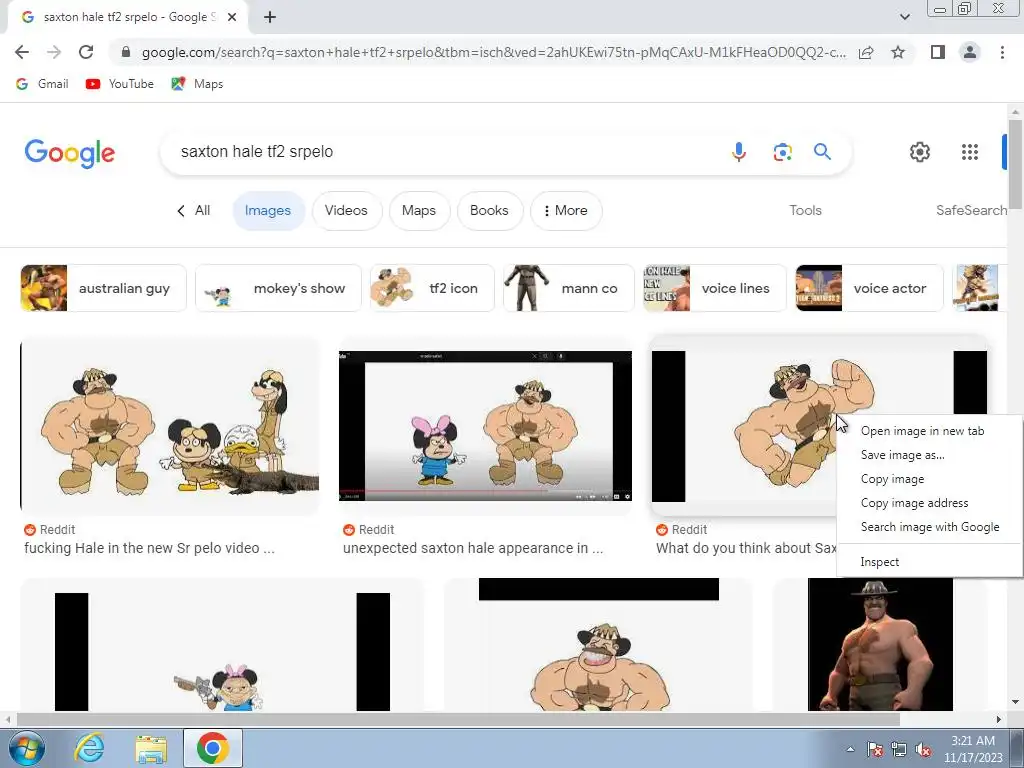This screenshot has height=768, width=1024.
Task: Open the Mokey with shotgun image
Action: click(x=222, y=644)
